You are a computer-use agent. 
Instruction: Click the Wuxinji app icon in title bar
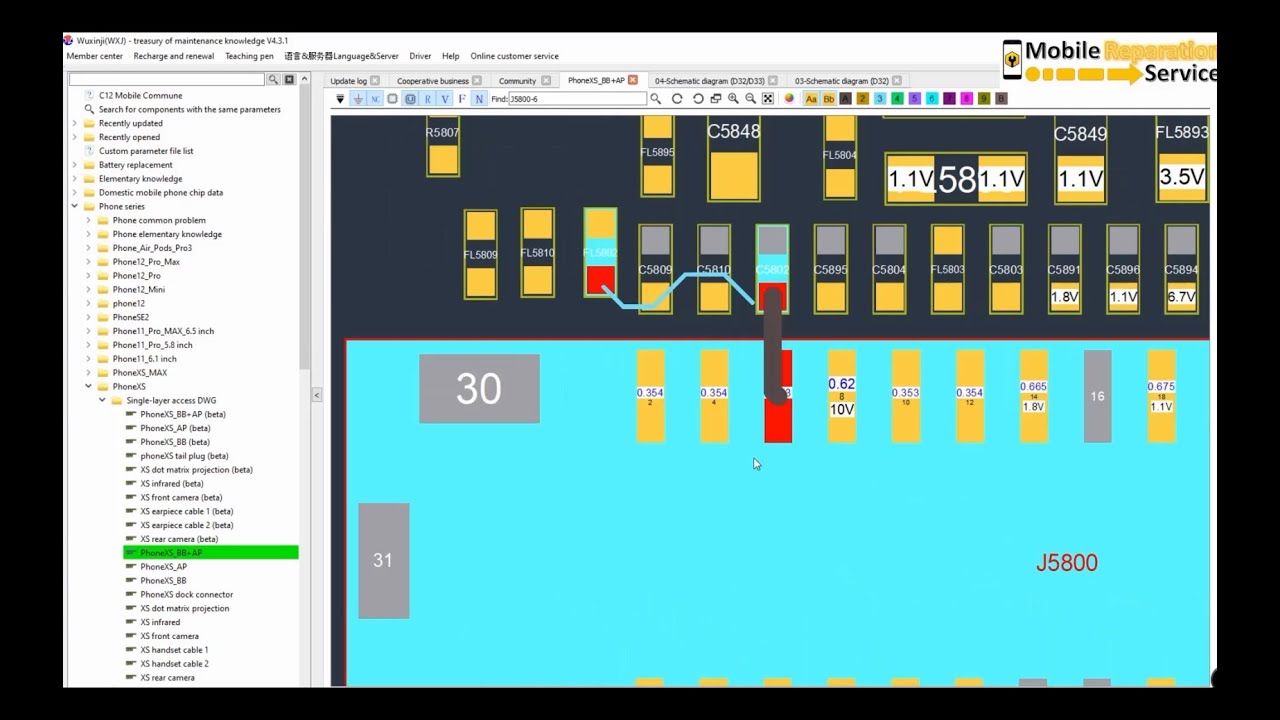[68, 41]
